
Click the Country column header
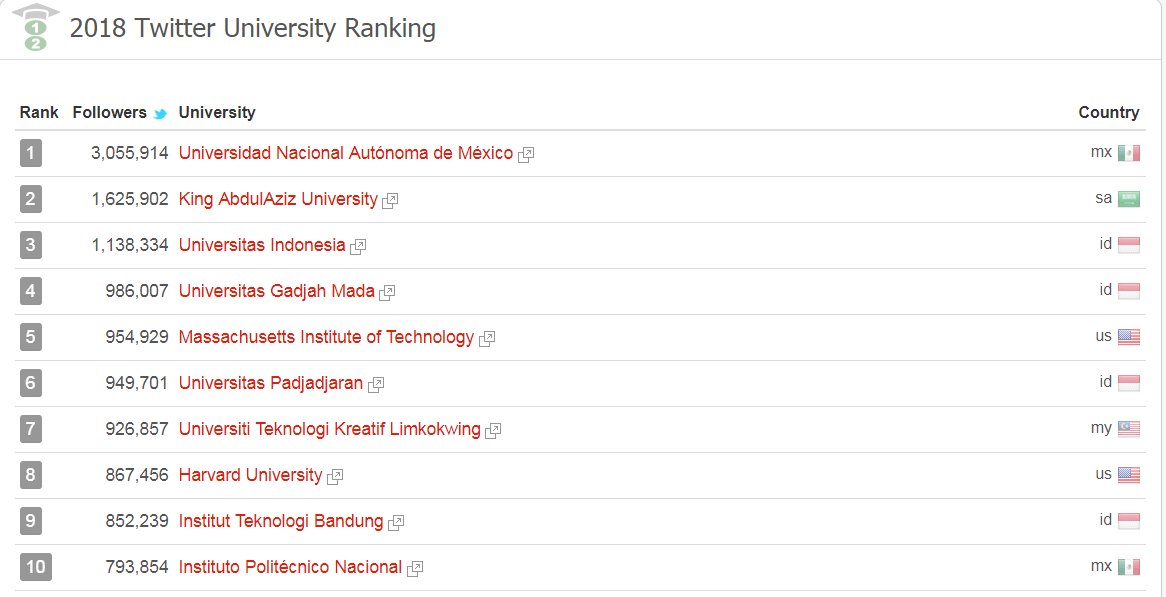(x=1108, y=113)
